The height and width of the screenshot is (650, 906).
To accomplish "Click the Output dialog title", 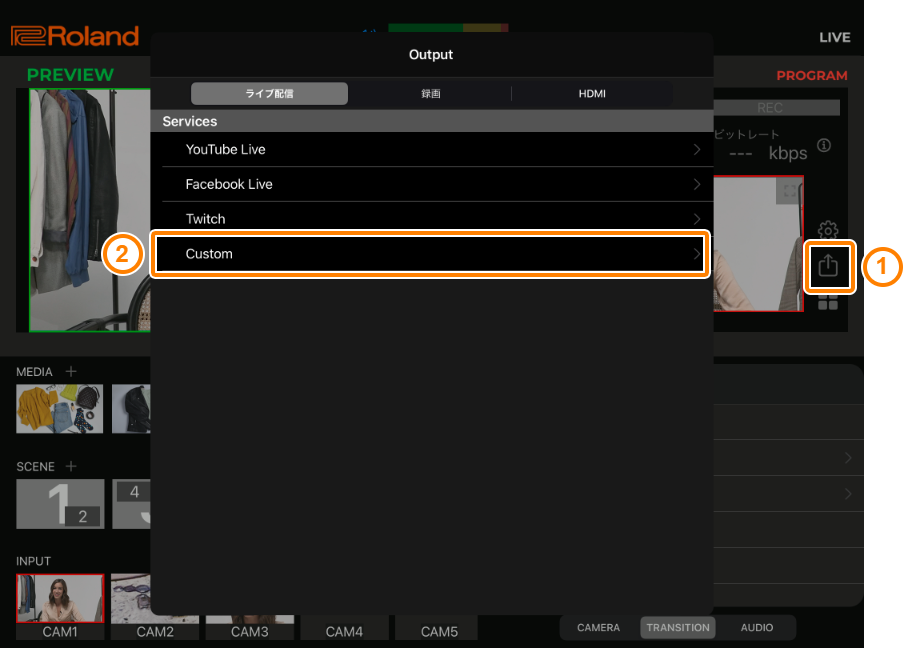I will click(431, 55).
